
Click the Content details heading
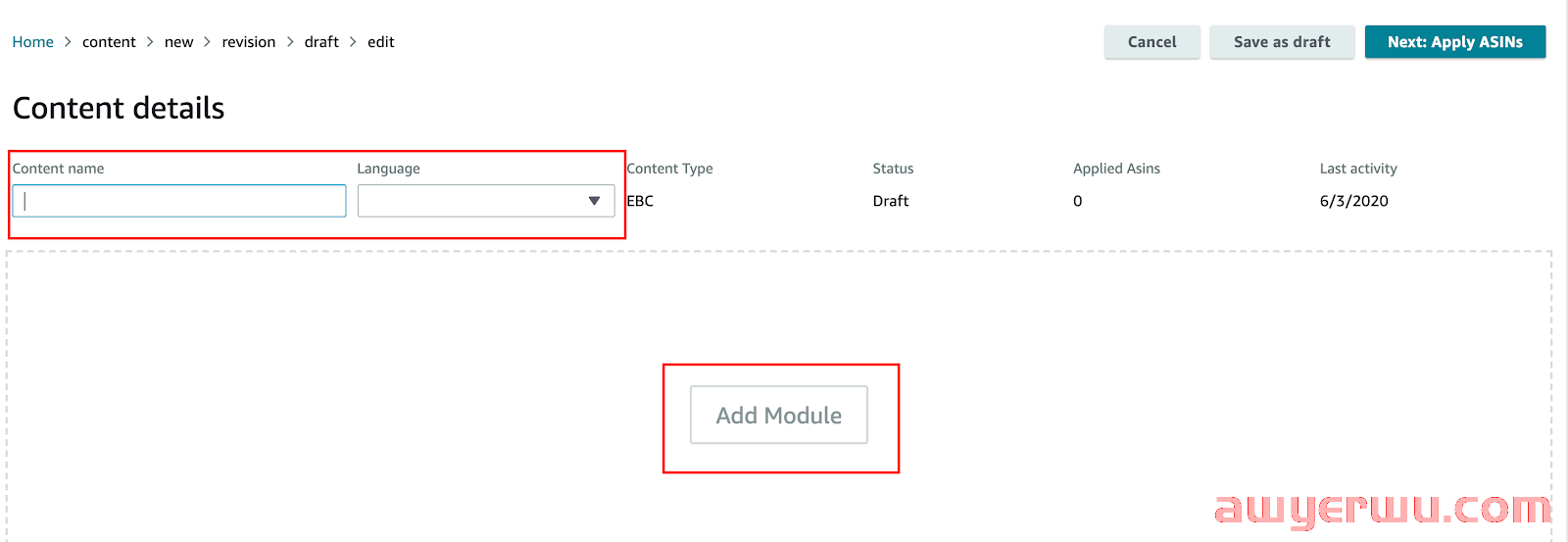tap(119, 108)
